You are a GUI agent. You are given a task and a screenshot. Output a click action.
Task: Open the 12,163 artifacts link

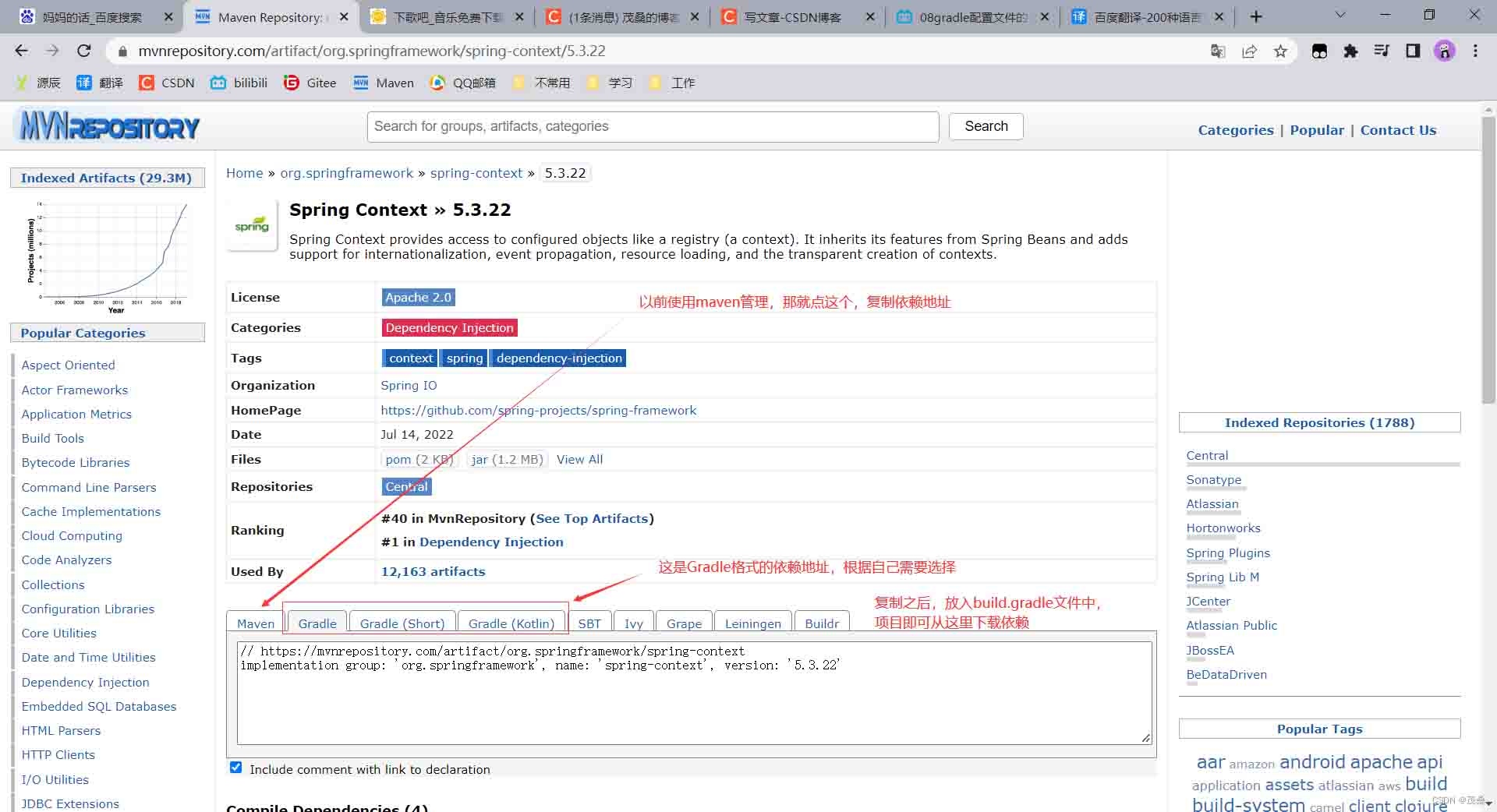tap(433, 571)
